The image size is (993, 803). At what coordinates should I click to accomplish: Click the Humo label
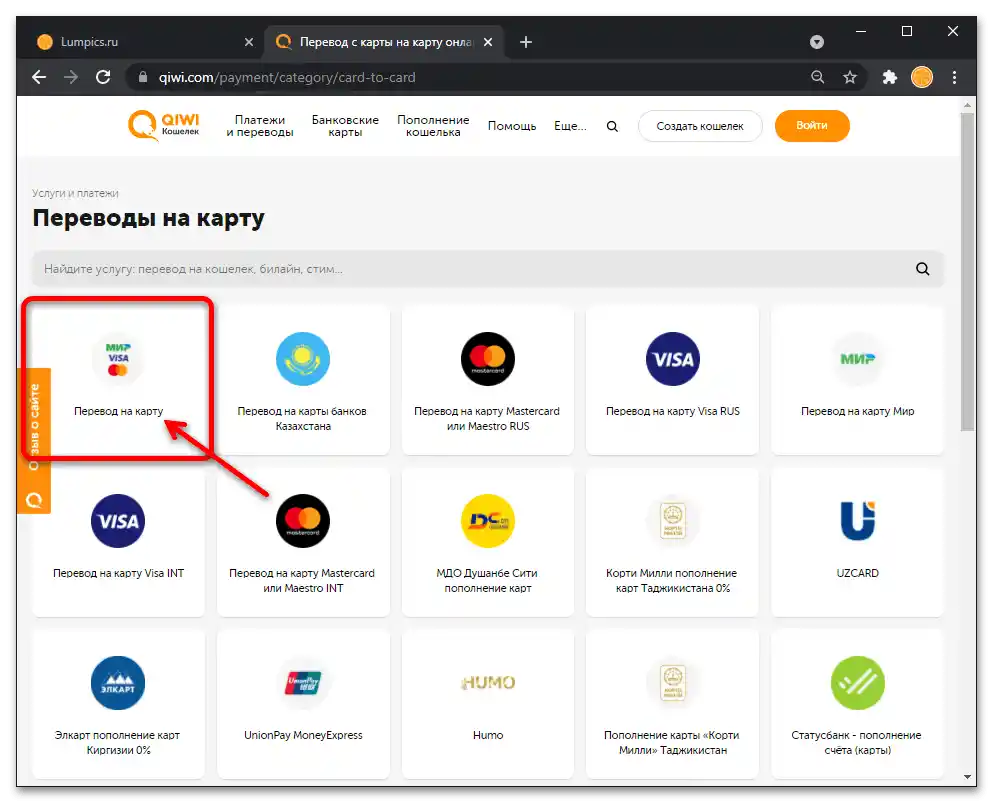pyautogui.click(x=488, y=735)
